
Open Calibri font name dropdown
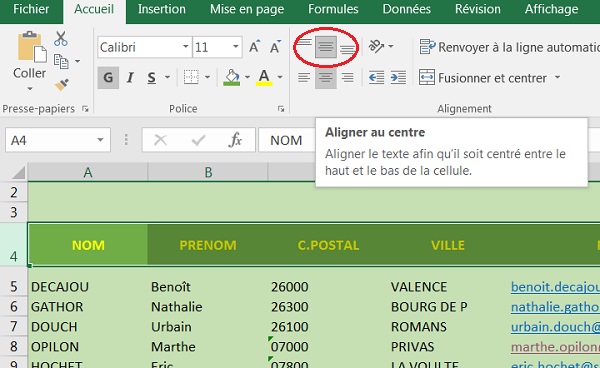coord(186,47)
